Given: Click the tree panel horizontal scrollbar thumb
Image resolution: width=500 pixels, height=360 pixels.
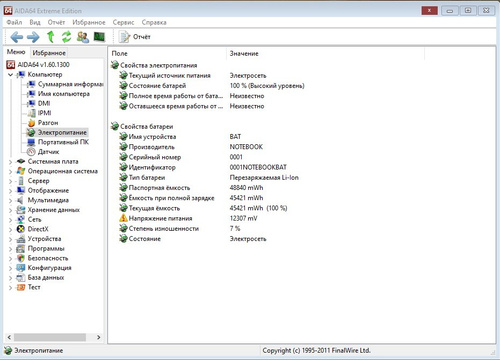Looking at the screenshot, I should pyautogui.click(x=50, y=337).
